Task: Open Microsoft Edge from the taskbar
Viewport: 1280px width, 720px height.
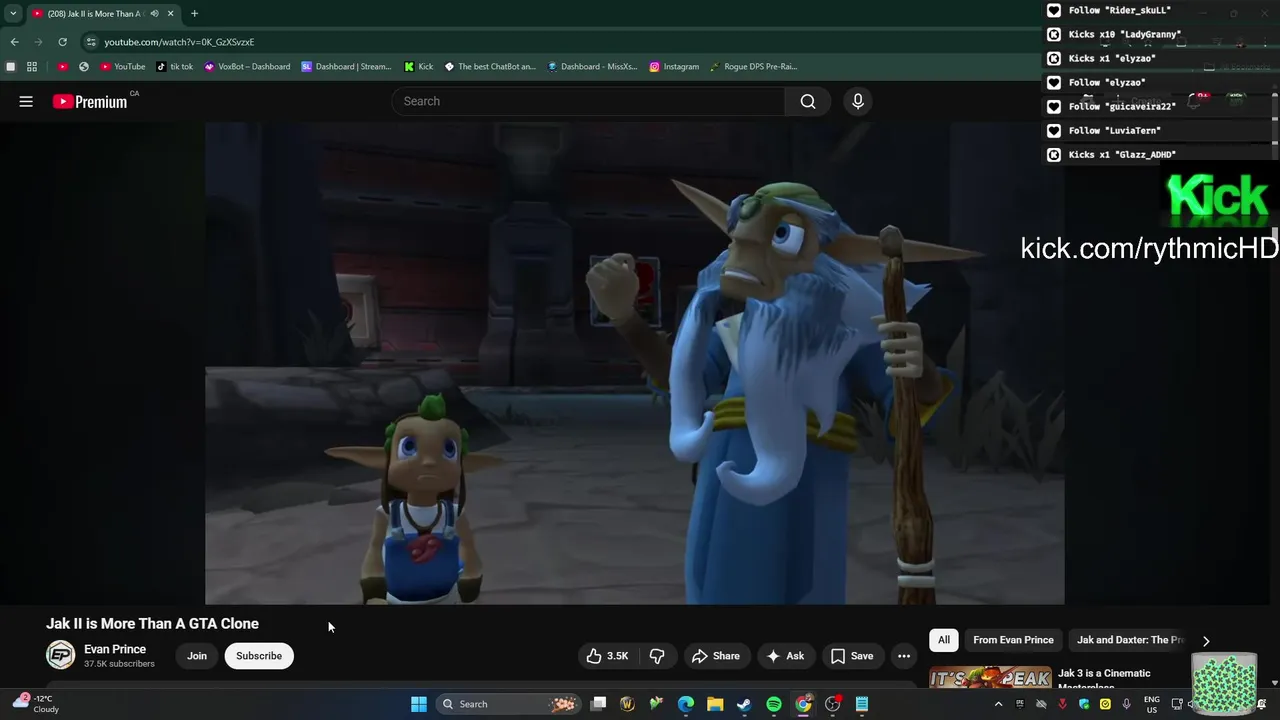Action: (x=686, y=704)
